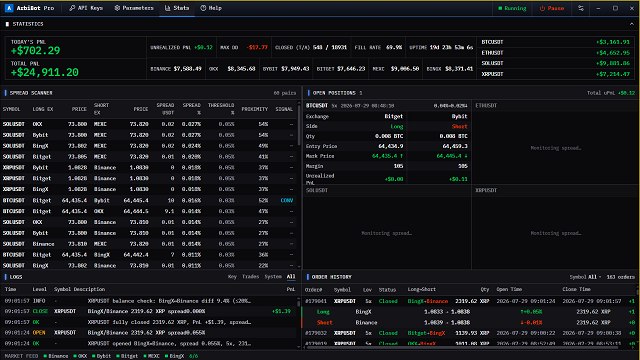Click the CONV signal on BTCUSDT Bitget-Bybit row
Screen dimensions: 640x360
(x=287, y=200)
